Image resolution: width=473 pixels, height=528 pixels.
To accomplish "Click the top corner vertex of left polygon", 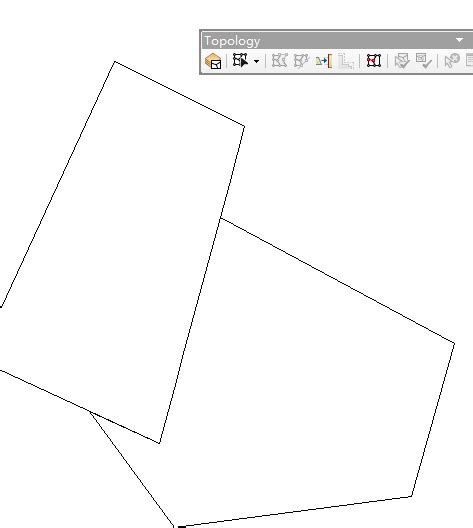I will (115, 61).
